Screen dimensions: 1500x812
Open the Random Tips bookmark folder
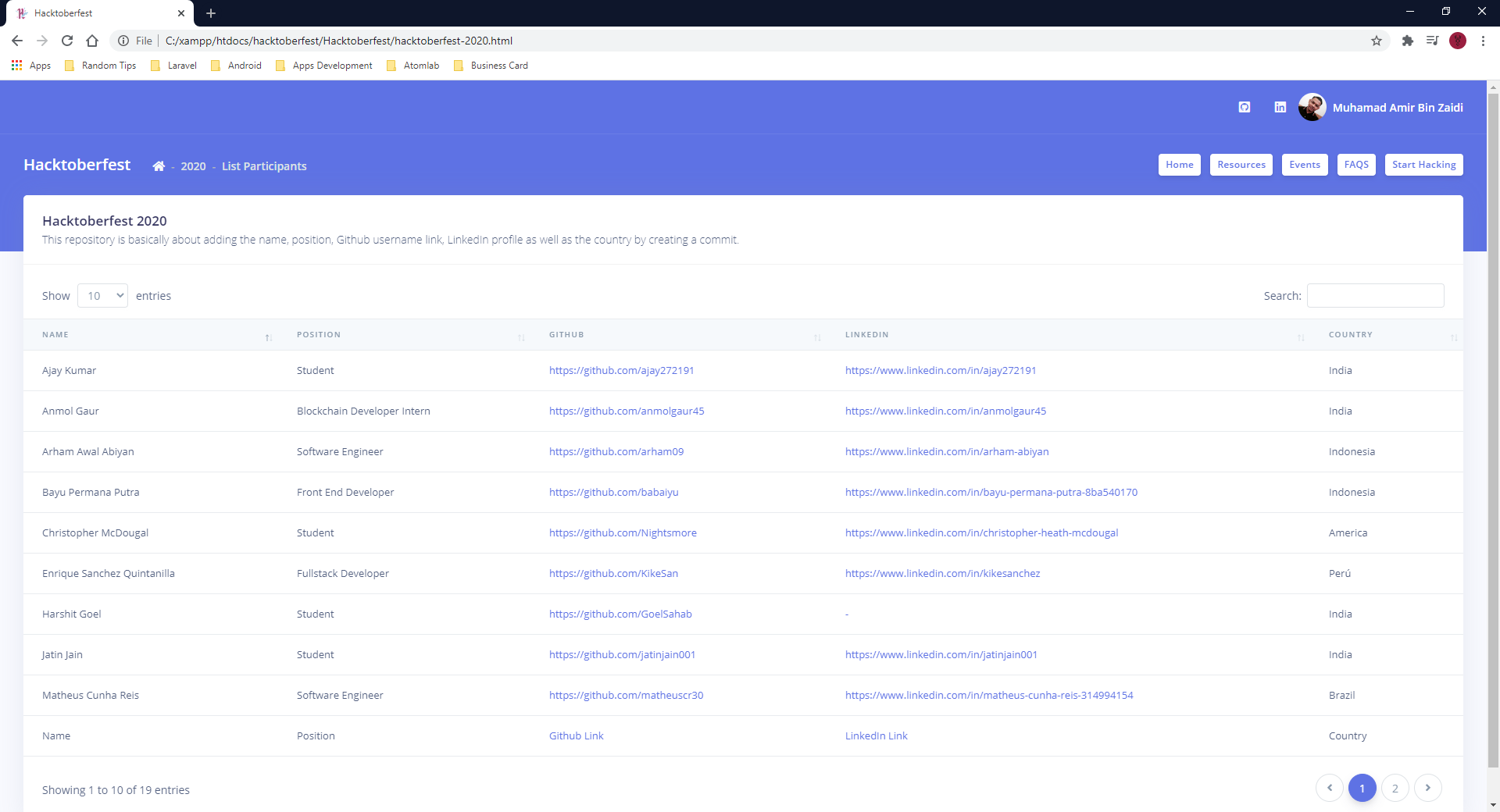101,66
